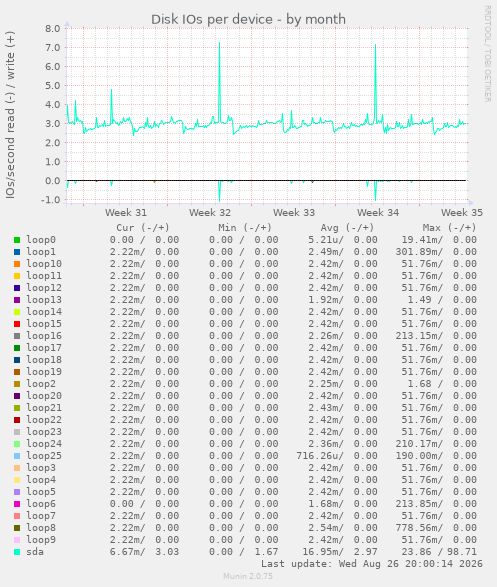Click the loop10 orange color swatch
Viewport: 497px width, 587px height.
[x=17, y=264]
